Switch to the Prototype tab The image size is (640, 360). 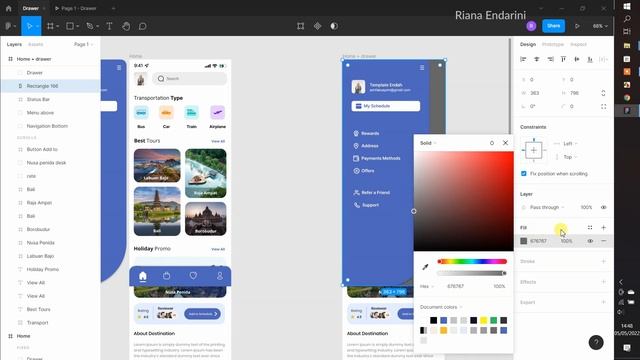[553, 44]
